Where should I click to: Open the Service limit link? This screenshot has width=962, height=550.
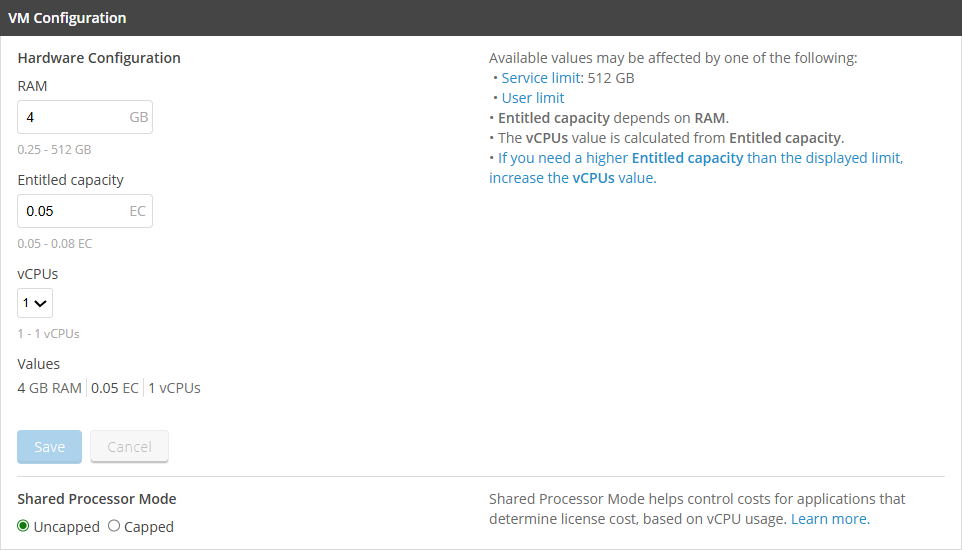tap(525, 78)
